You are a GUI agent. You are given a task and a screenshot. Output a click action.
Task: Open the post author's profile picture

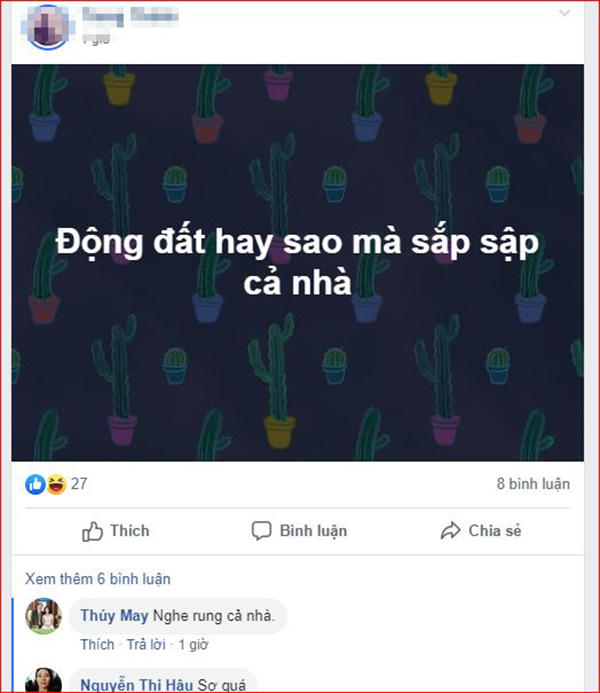point(46,27)
